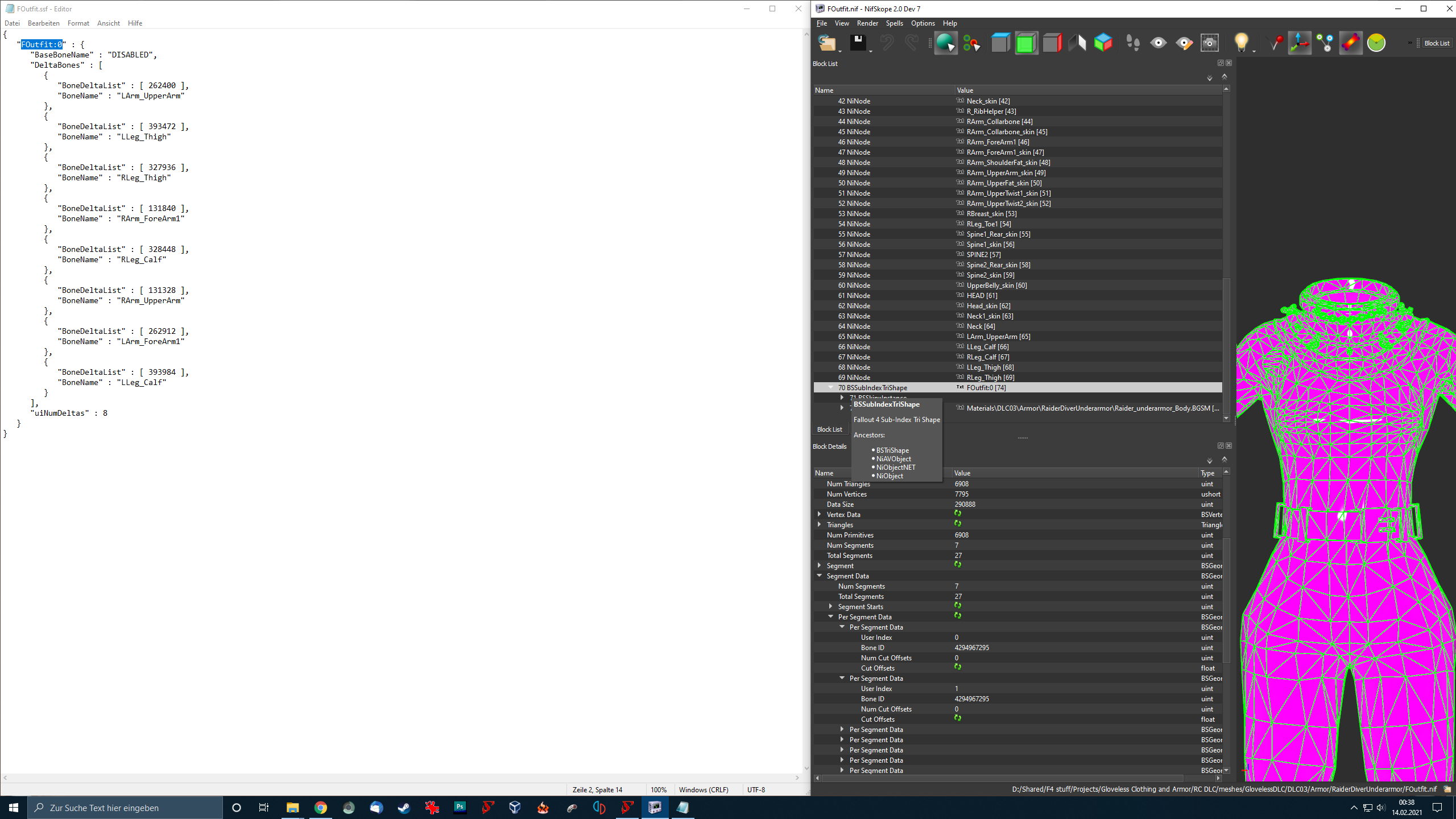Click the Block List toolbar button
The image size is (1456, 819).
point(1437,43)
